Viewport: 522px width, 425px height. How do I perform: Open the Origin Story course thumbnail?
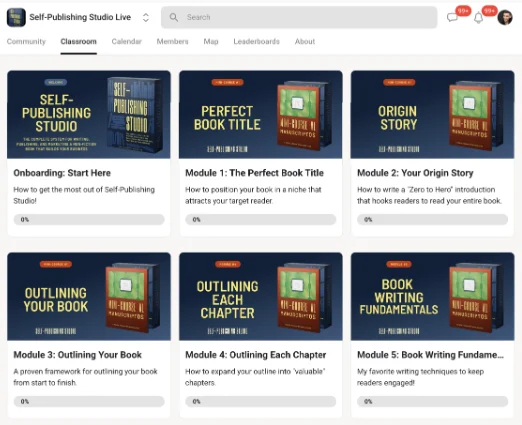point(432,114)
